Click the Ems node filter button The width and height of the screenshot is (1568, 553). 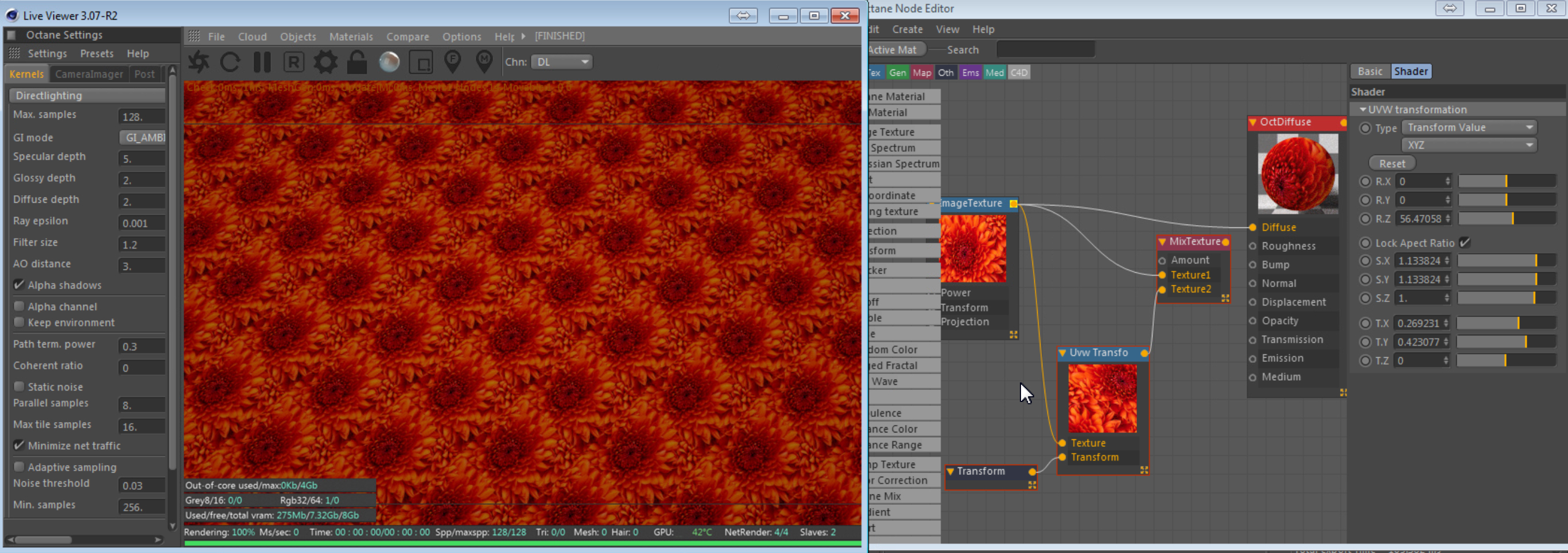click(971, 72)
